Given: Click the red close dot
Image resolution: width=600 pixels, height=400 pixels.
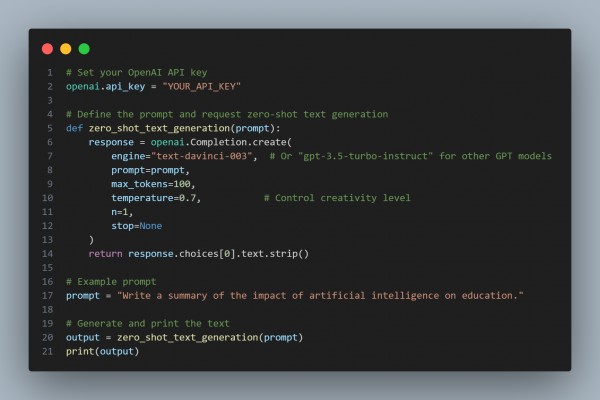Looking at the screenshot, I should click(x=47, y=49).
